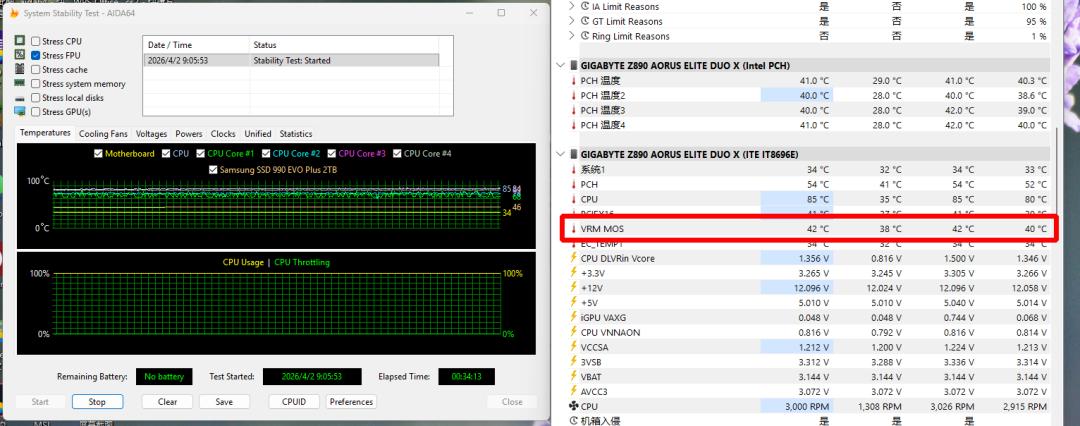Click the voltage bolt icon for +12V

[x=573, y=288]
